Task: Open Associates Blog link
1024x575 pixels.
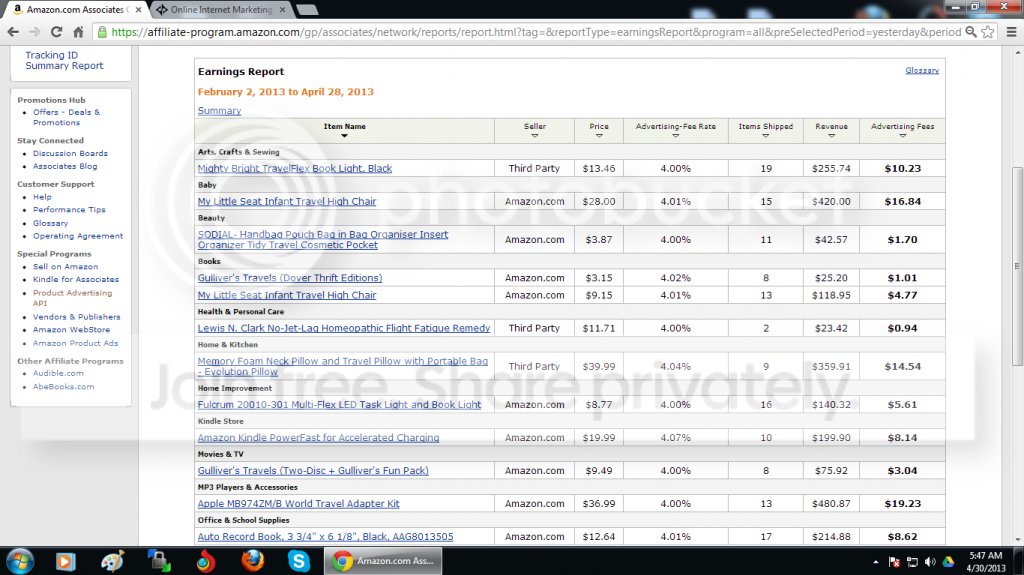Action: (x=65, y=166)
